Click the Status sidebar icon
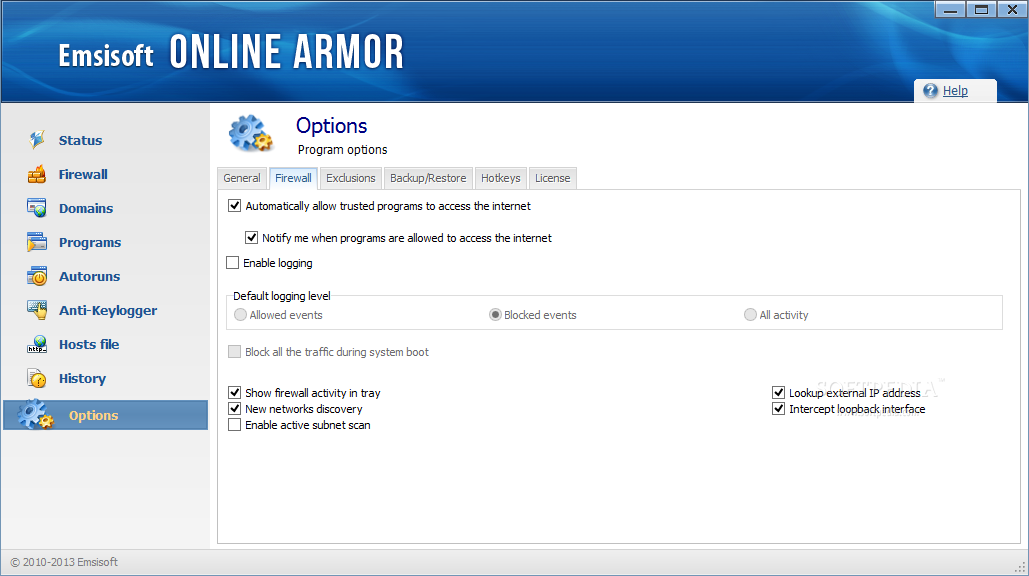 pos(37,140)
